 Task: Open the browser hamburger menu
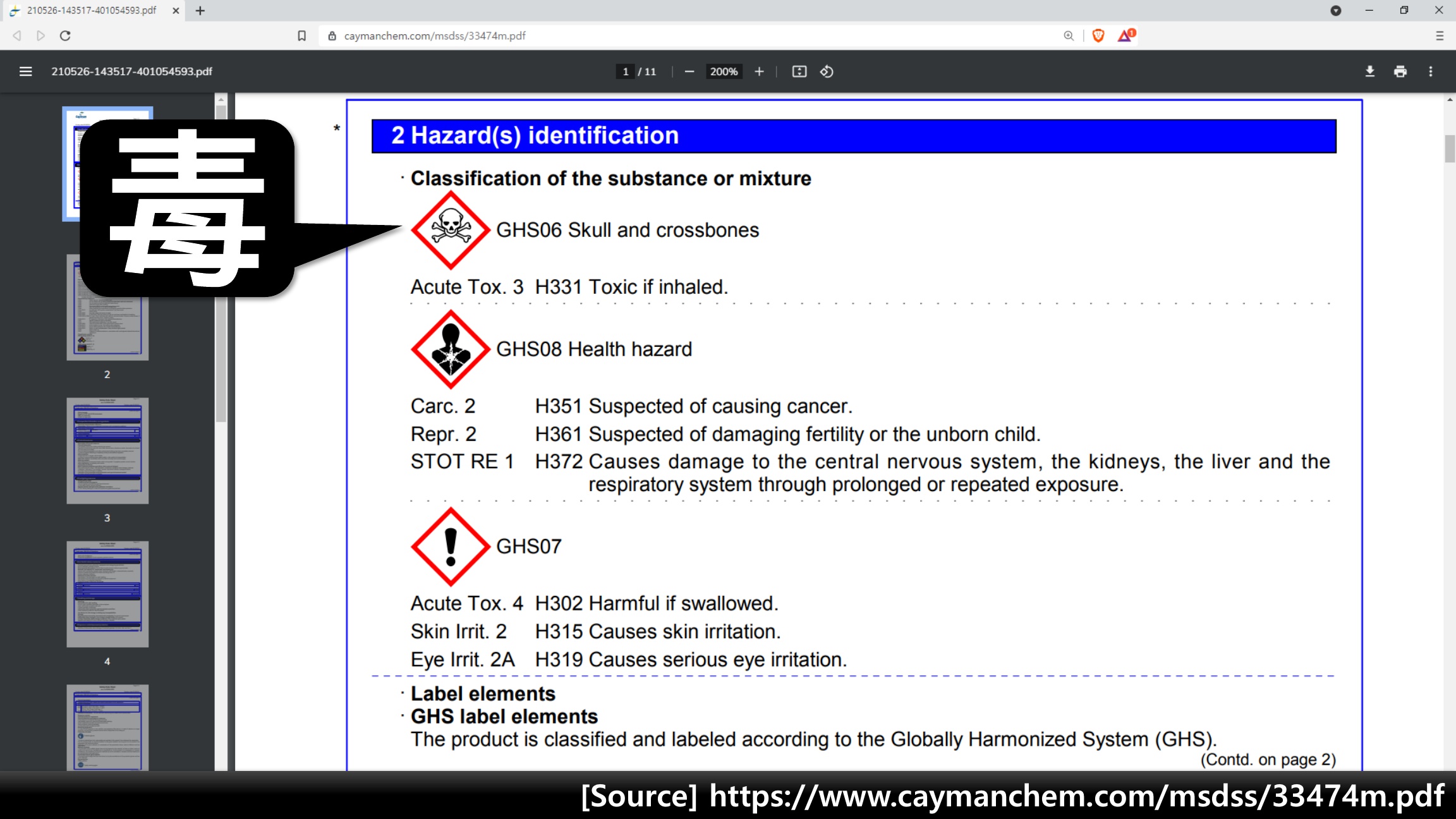point(1440,36)
